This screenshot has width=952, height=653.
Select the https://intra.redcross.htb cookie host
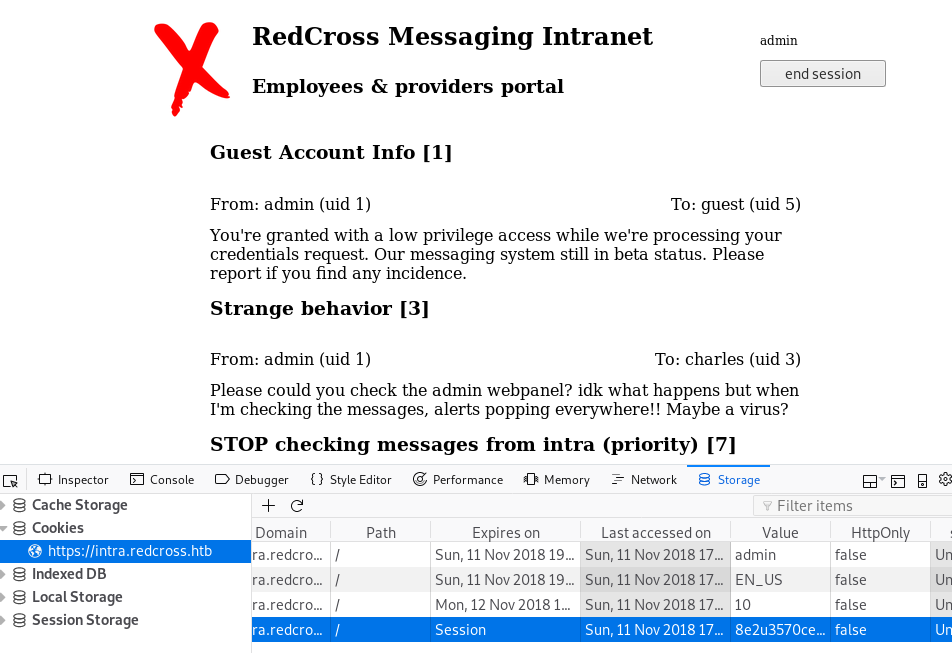pyautogui.click(x=130, y=551)
